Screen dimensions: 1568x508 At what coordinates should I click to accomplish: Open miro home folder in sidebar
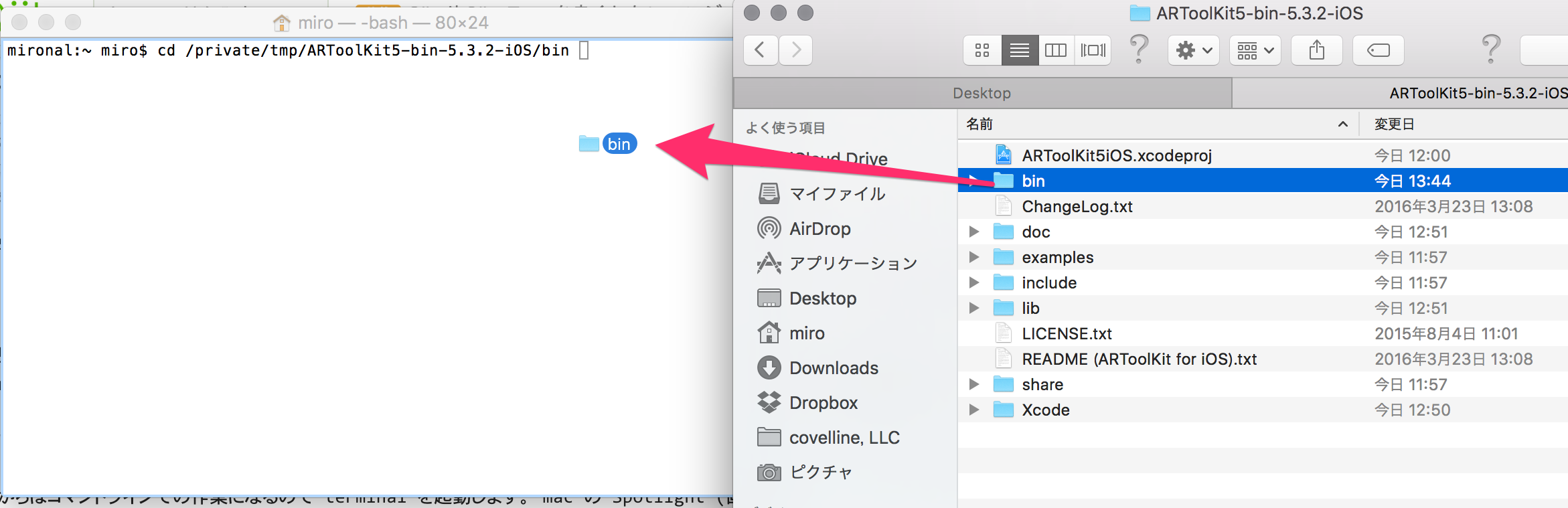click(x=806, y=333)
